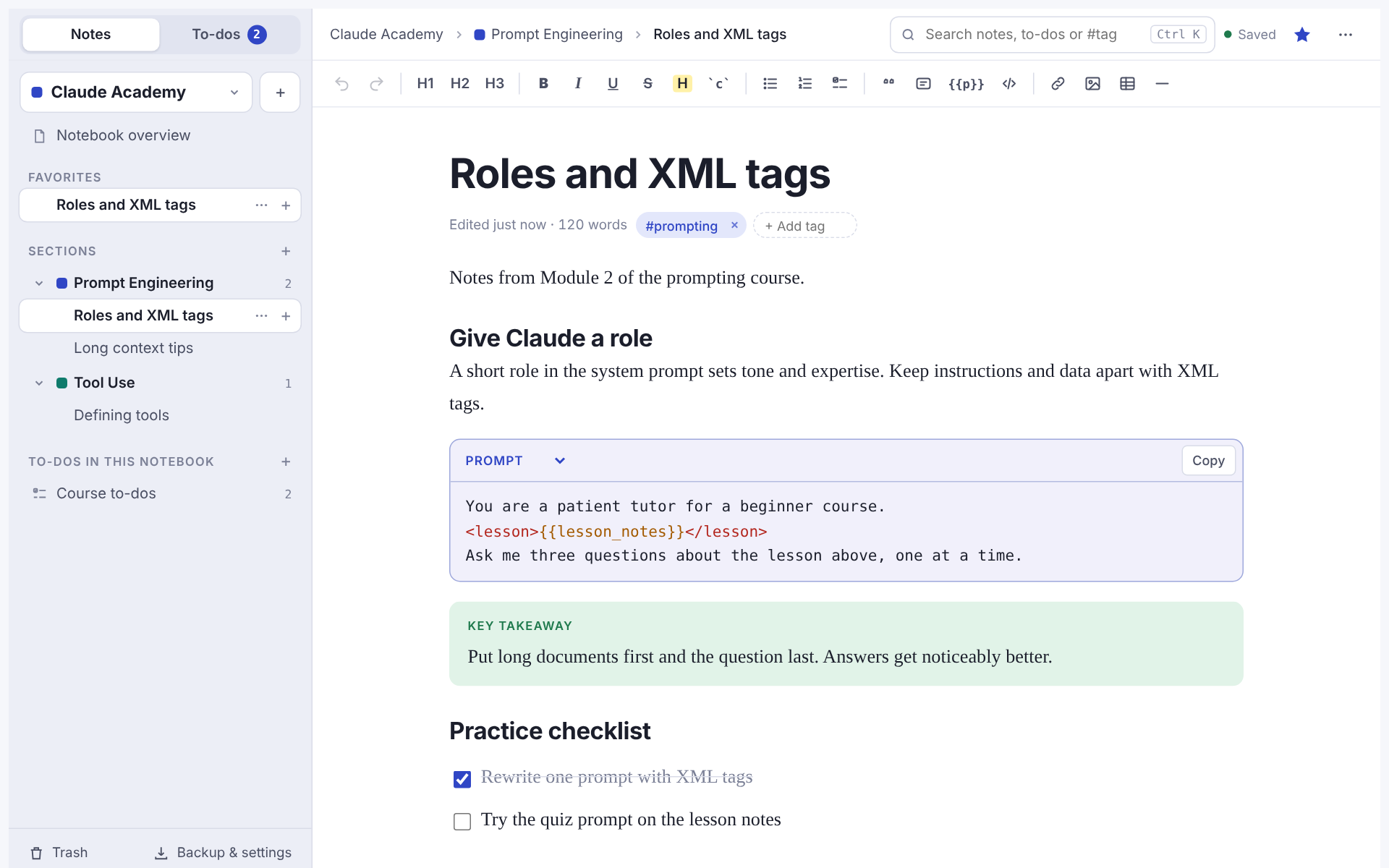Viewport: 1389px width, 868px height.
Task: Remove the #prompting tag
Action: (734, 226)
